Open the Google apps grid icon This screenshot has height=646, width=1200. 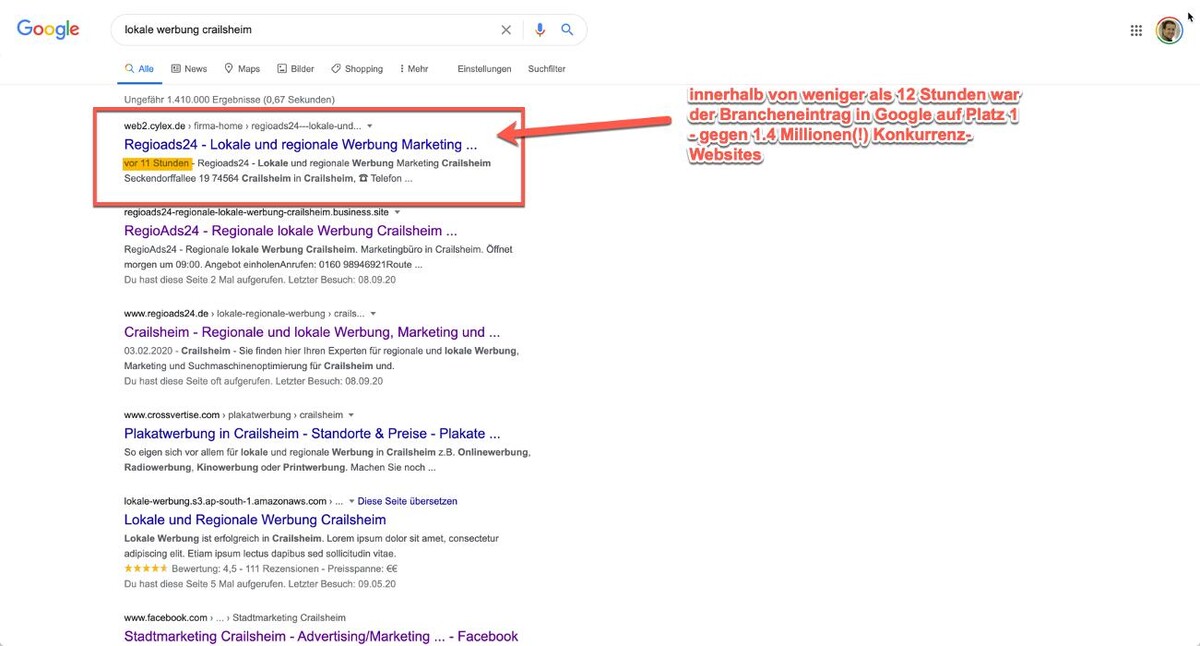click(1136, 30)
